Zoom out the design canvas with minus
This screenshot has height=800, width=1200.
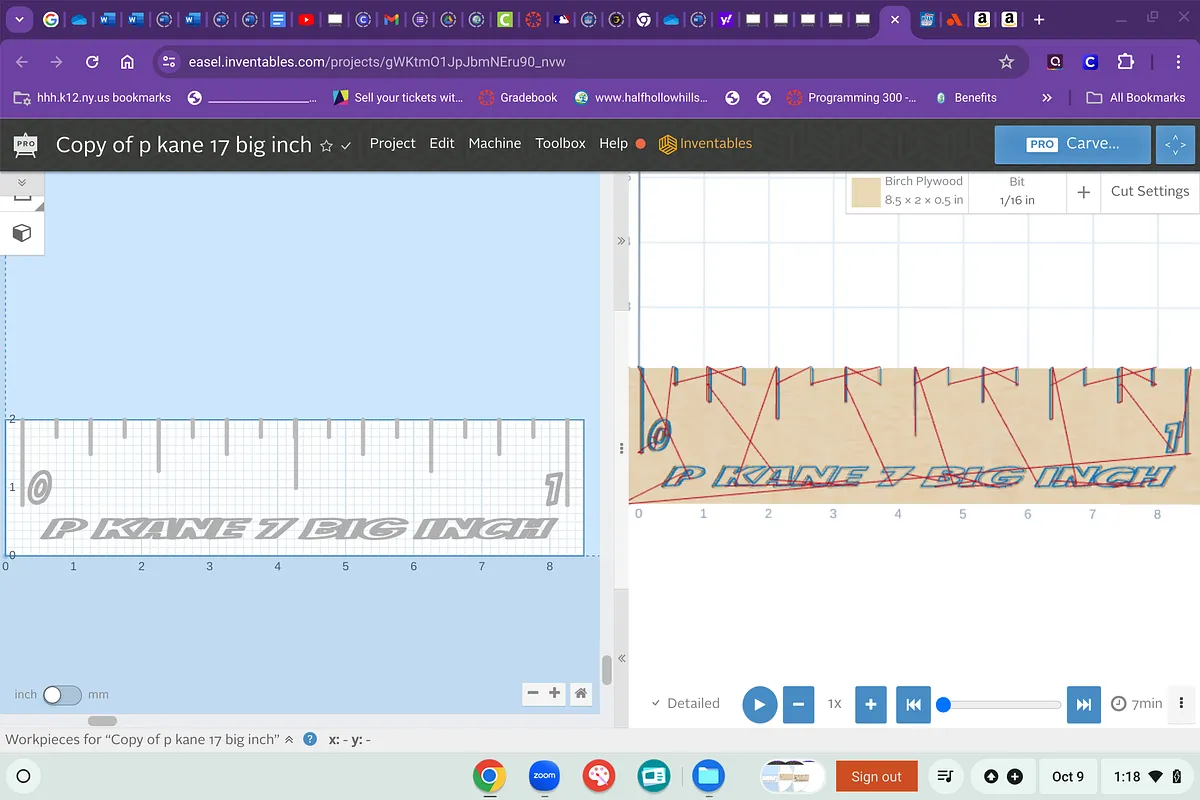pos(533,693)
